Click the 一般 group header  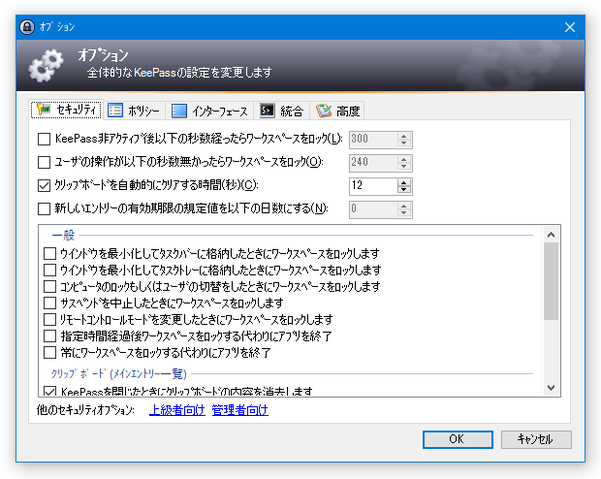coord(63,235)
